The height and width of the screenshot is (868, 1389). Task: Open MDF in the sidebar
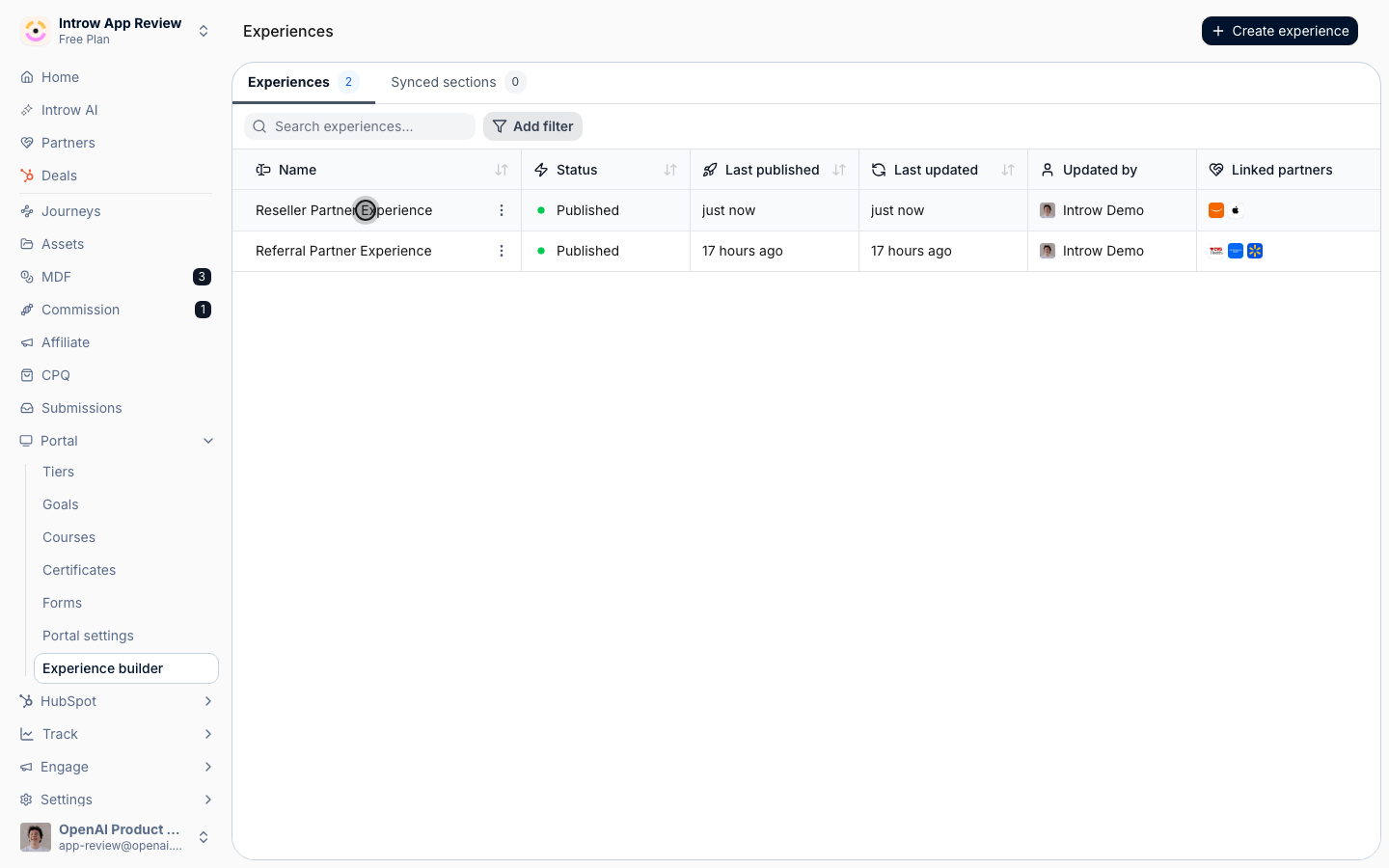click(116, 277)
